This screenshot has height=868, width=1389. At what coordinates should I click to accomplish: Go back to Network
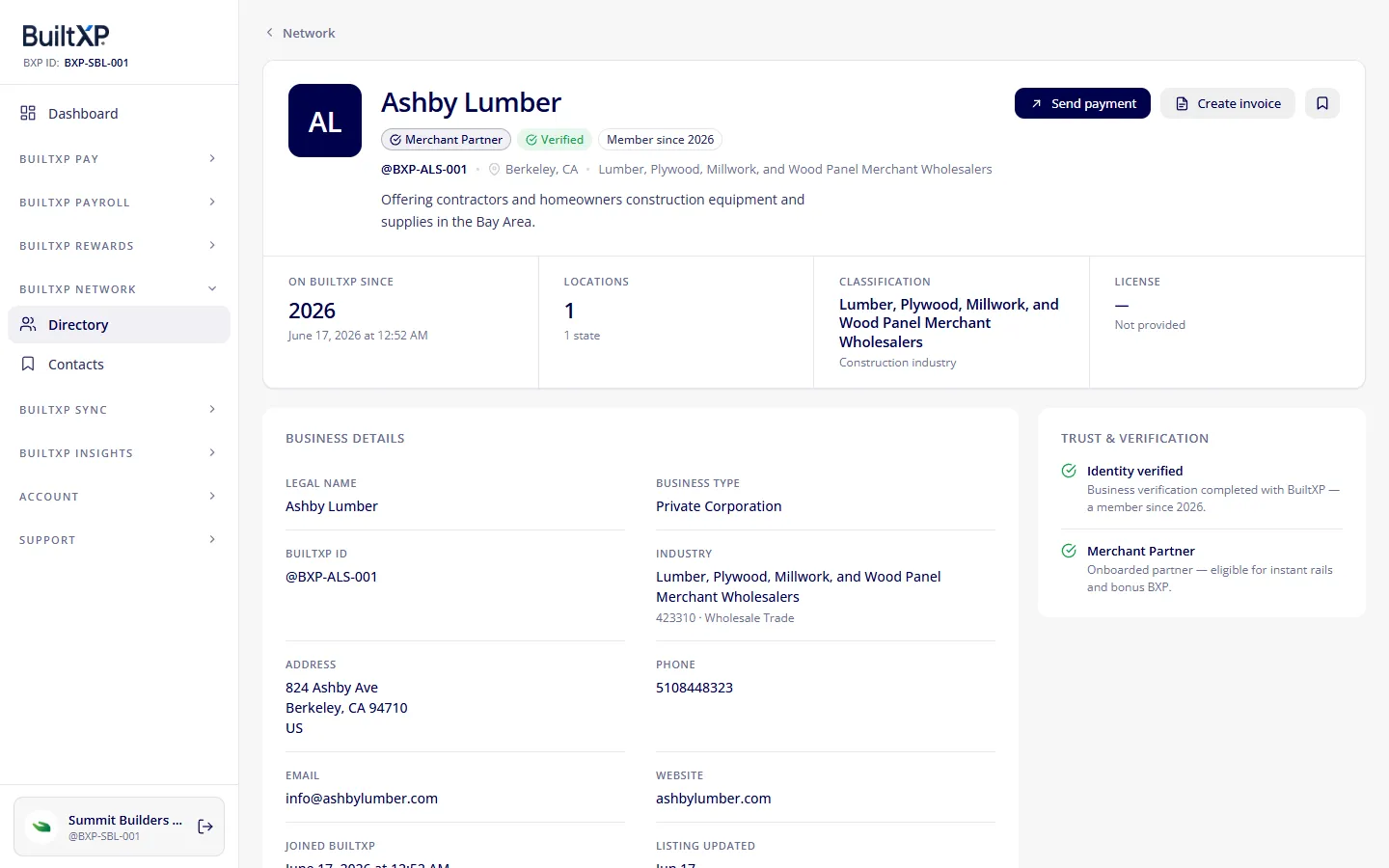tap(300, 33)
